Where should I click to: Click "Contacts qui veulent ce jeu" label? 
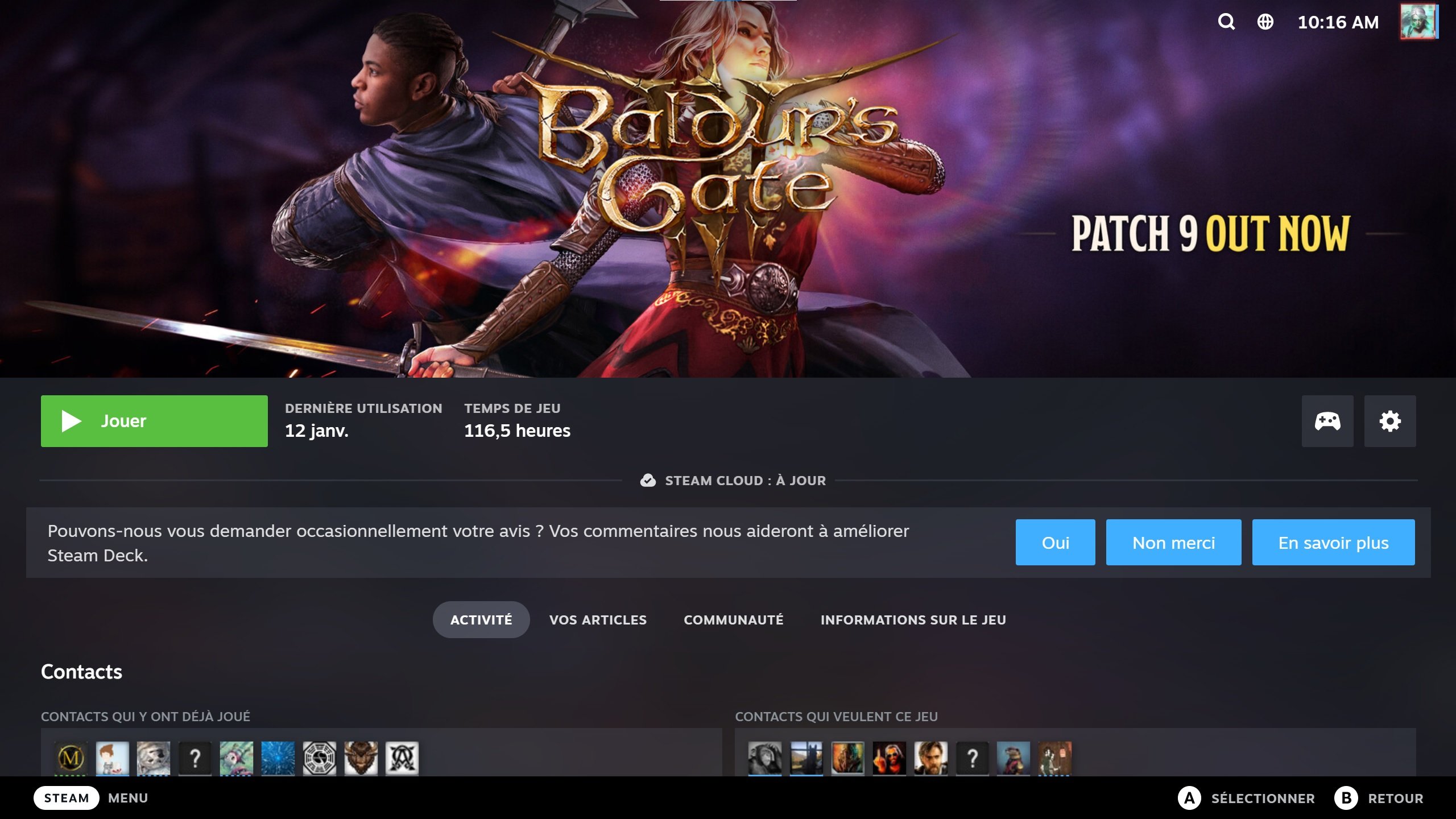pos(837,717)
